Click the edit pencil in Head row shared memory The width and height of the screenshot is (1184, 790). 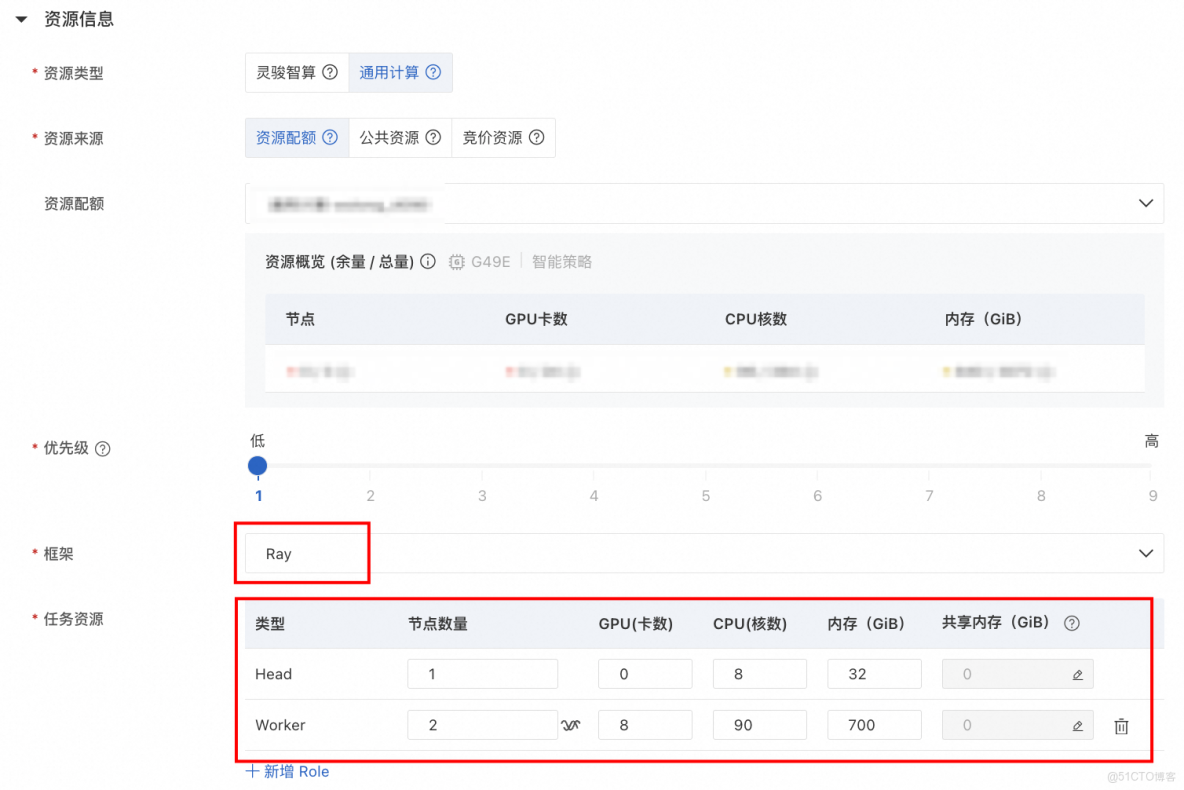pyautogui.click(x=1079, y=675)
